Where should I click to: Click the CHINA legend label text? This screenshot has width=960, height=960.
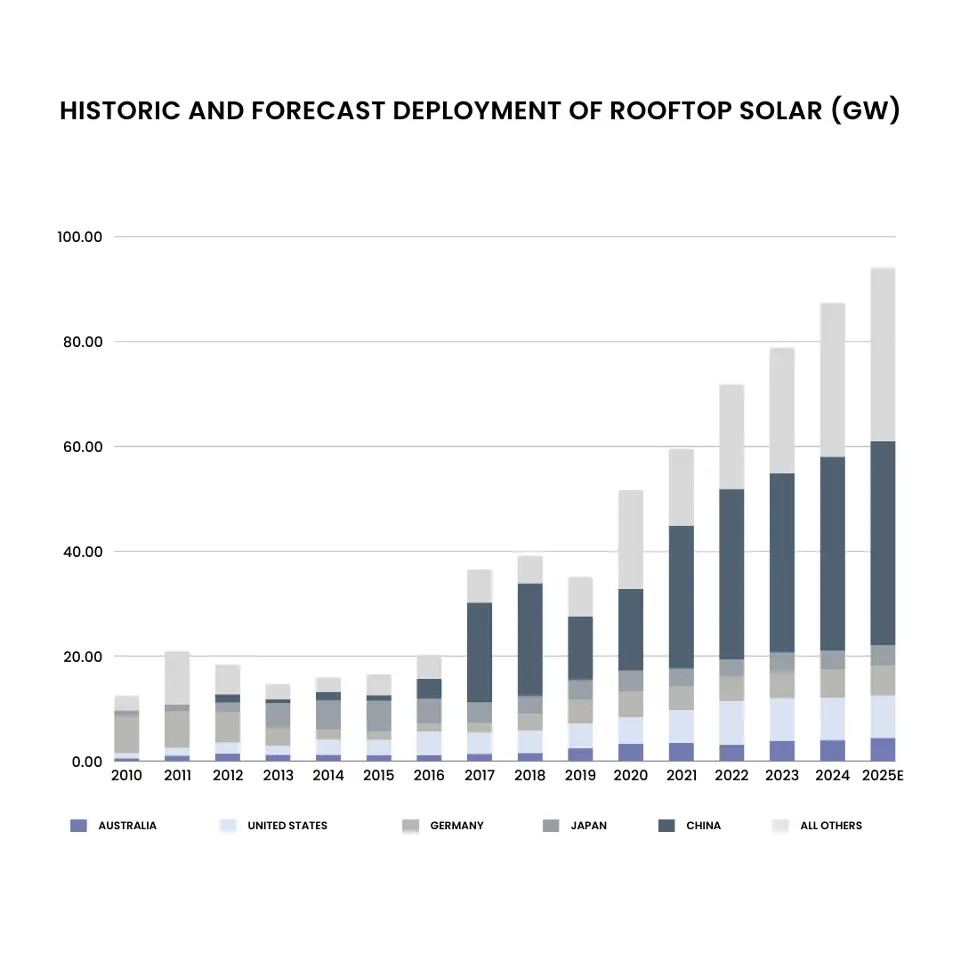(x=703, y=826)
